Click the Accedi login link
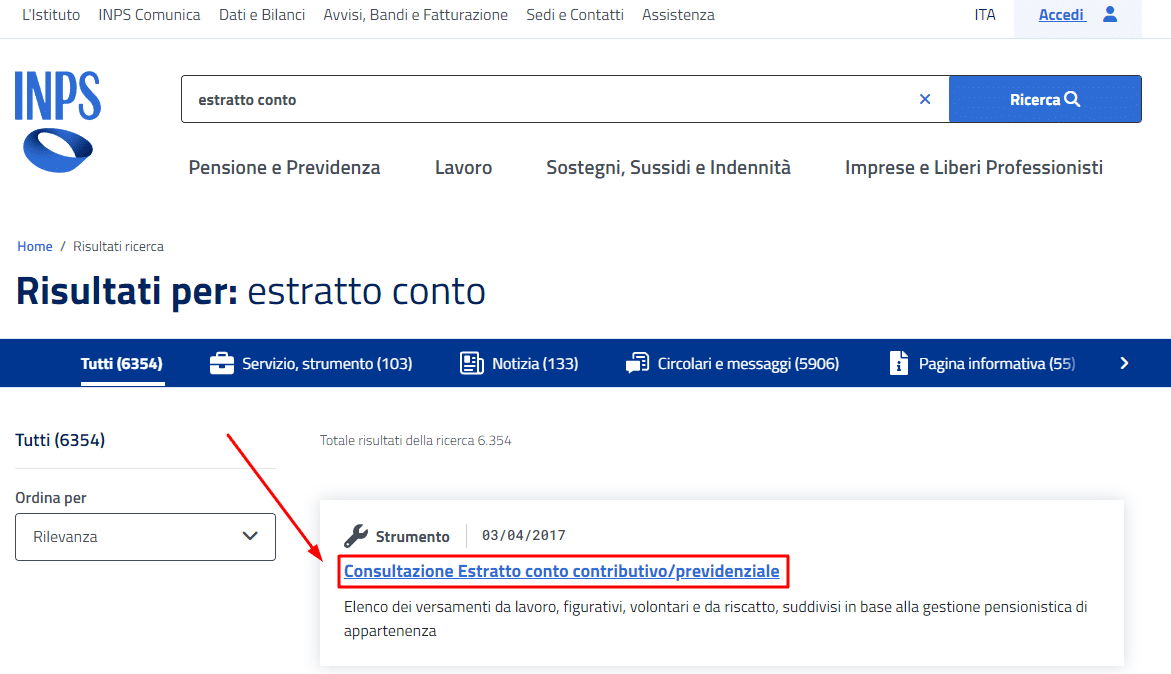The height and width of the screenshot is (674, 1171). point(1061,14)
